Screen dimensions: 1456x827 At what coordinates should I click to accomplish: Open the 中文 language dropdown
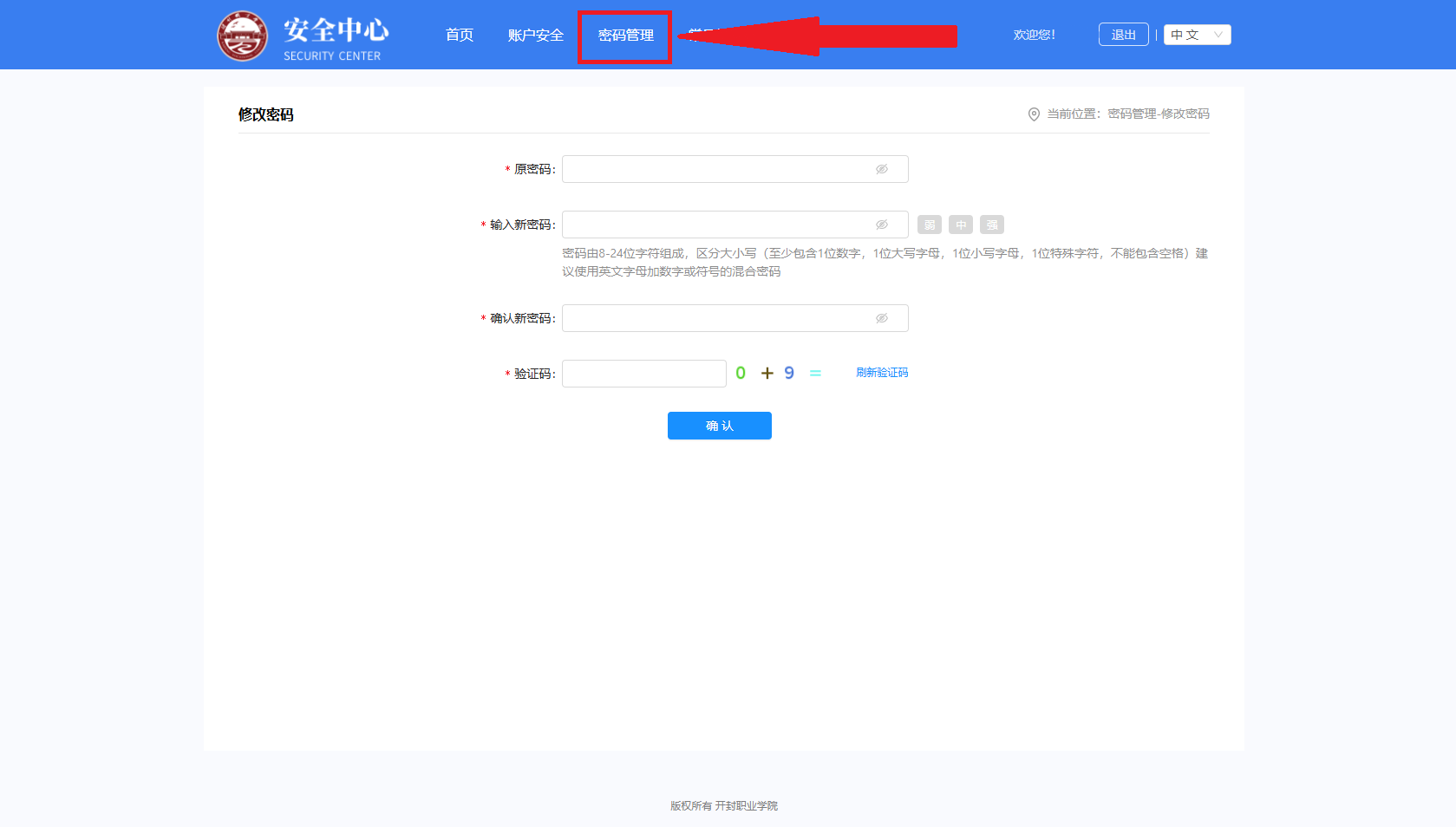pos(1196,35)
